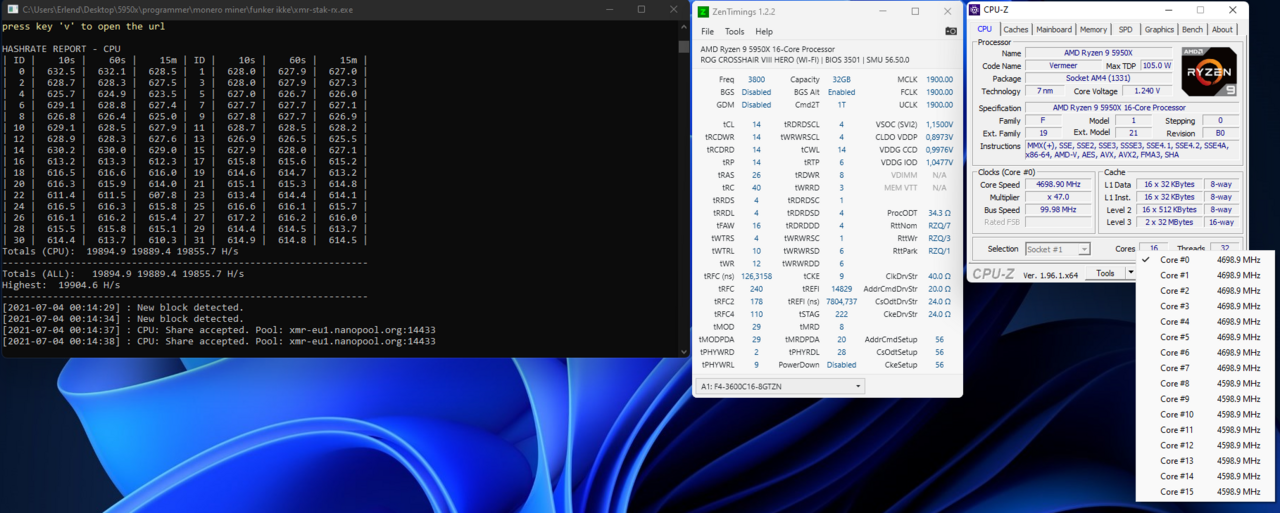Maximize the ZenTimings window

914,12
